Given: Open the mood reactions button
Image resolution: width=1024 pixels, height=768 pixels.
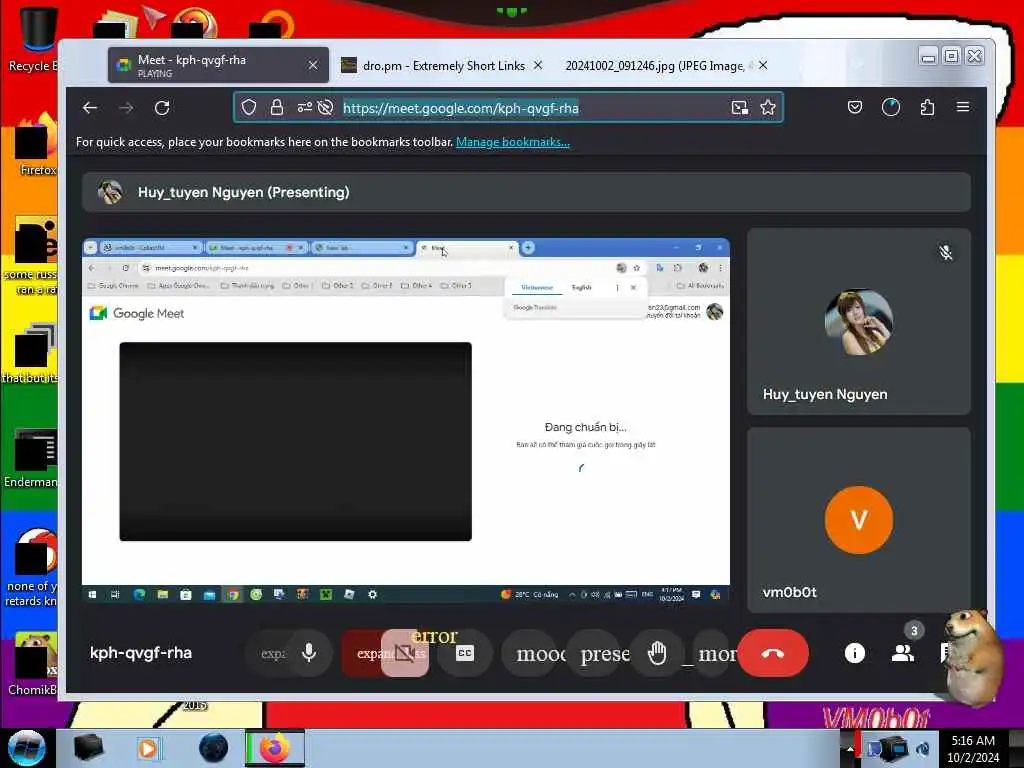Looking at the screenshot, I should [536, 653].
